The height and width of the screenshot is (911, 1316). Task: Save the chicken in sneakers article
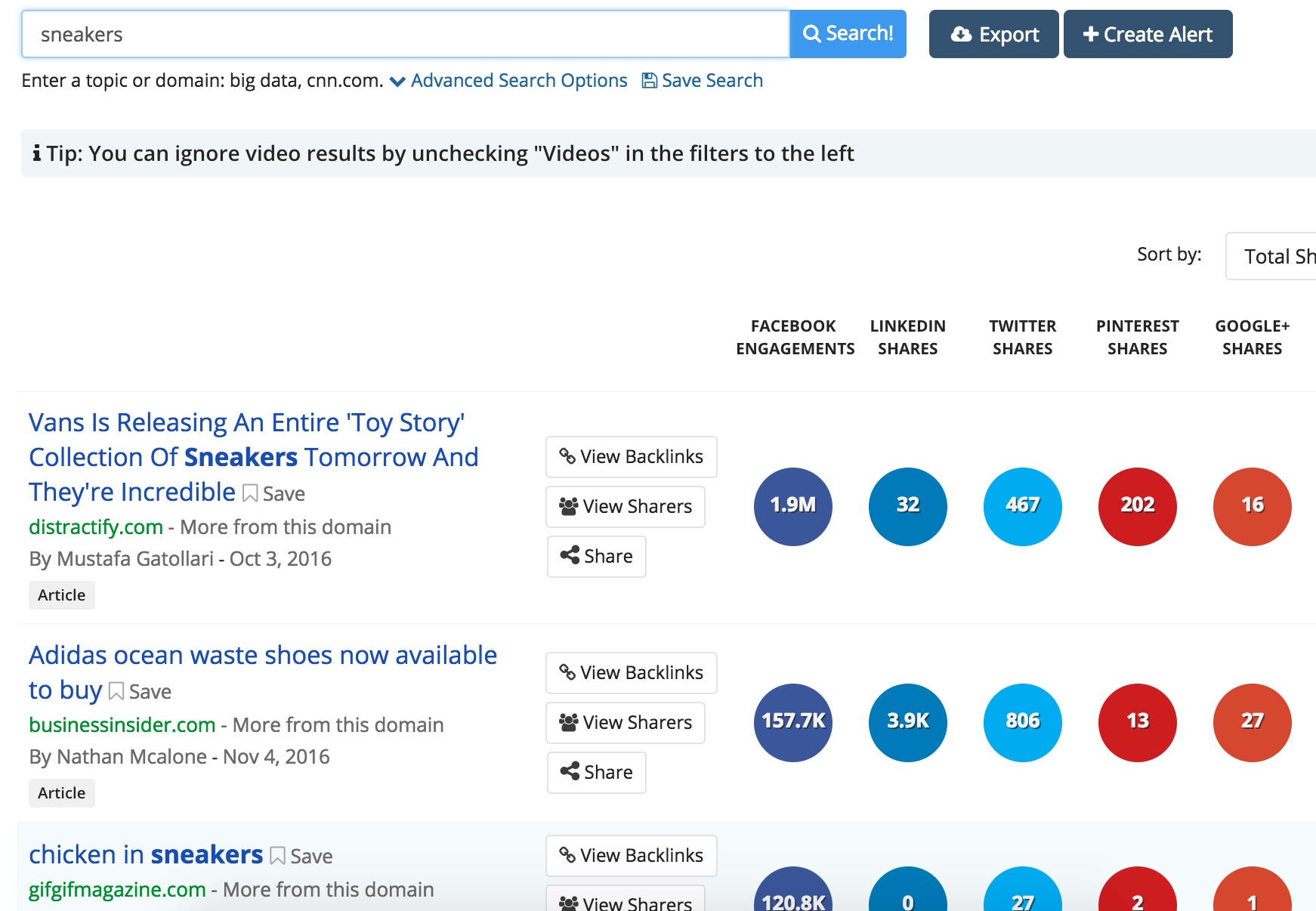tap(301, 857)
